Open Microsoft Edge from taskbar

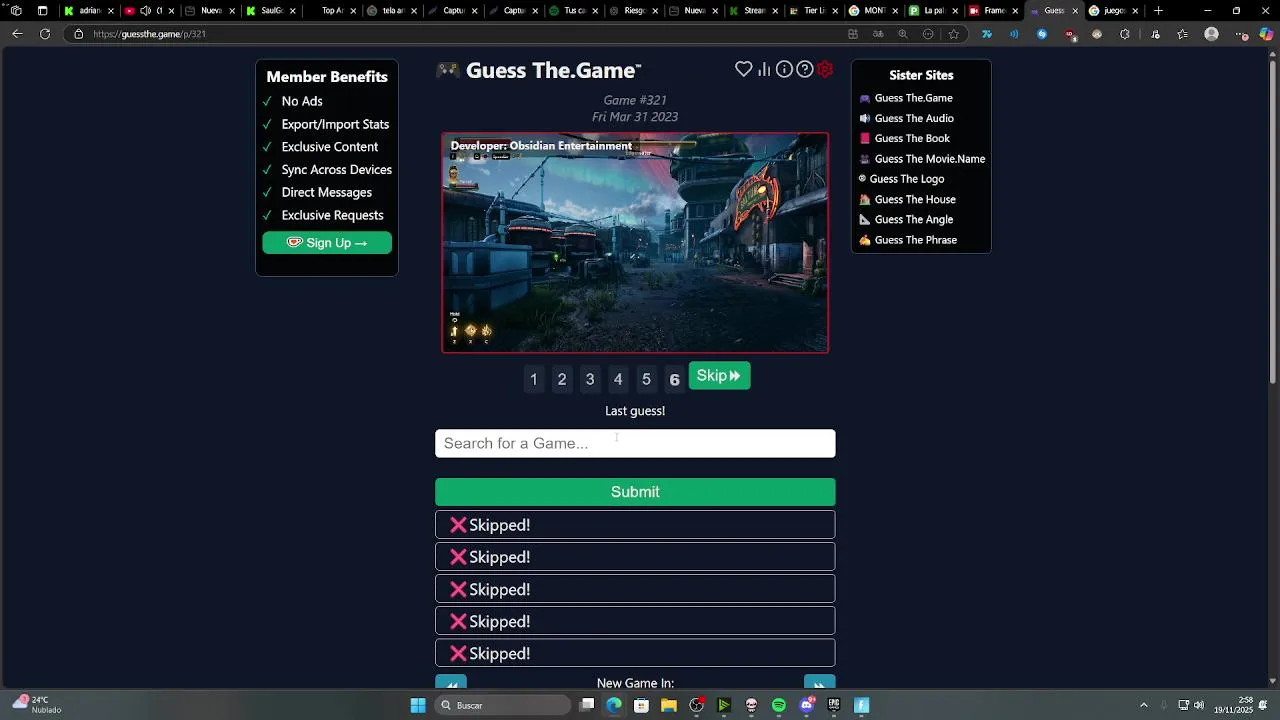614,705
